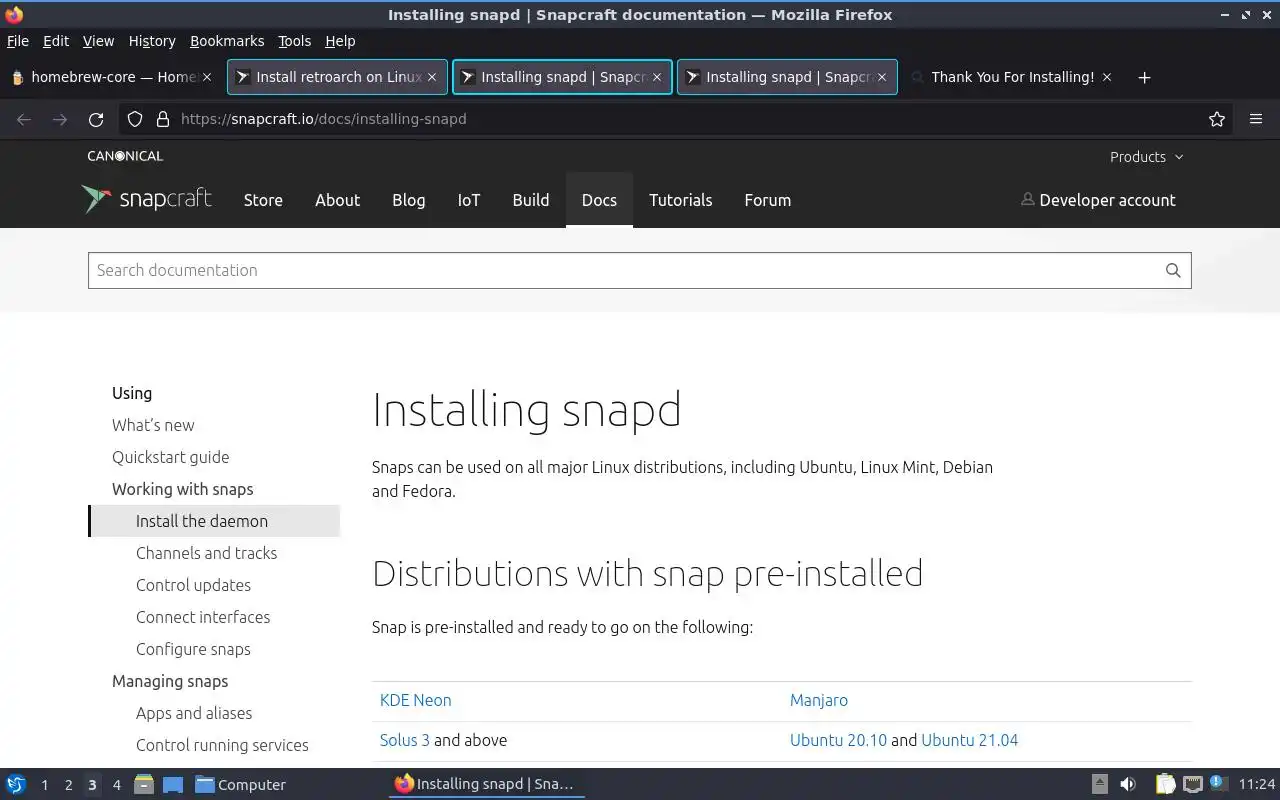Viewport: 1280px width, 800px height.
Task: Open the Tools menu
Action: [295, 41]
